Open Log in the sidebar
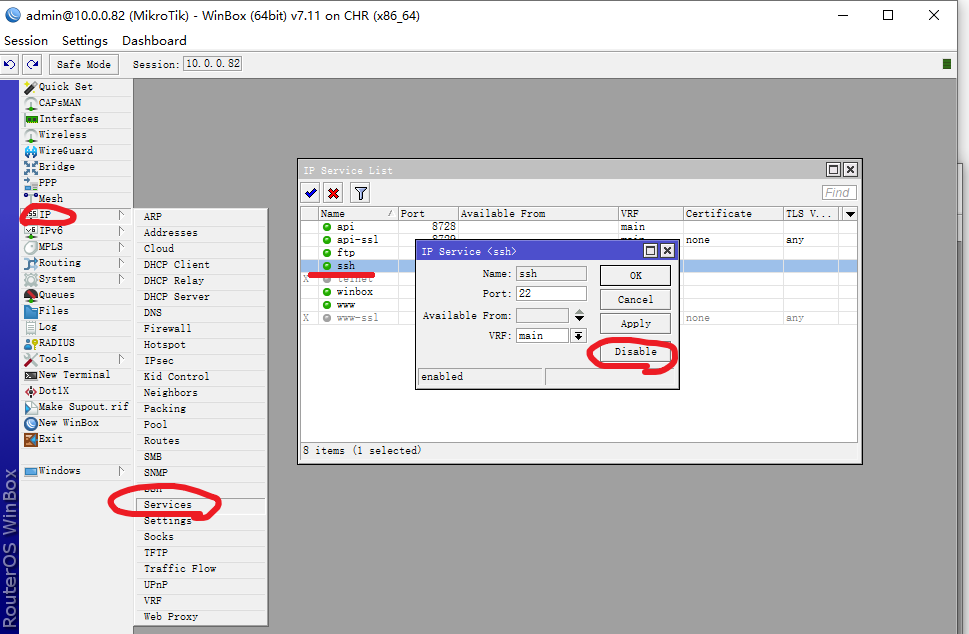This screenshot has height=634, width=969. [77, 327]
